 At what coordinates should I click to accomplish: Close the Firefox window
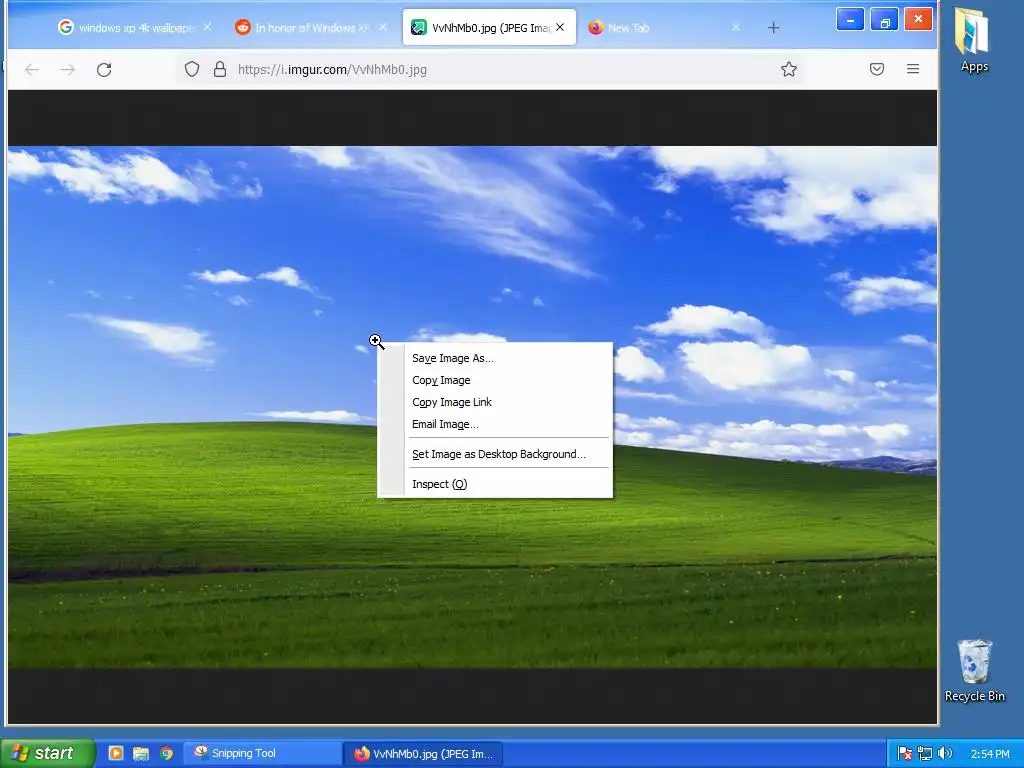coord(918,20)
